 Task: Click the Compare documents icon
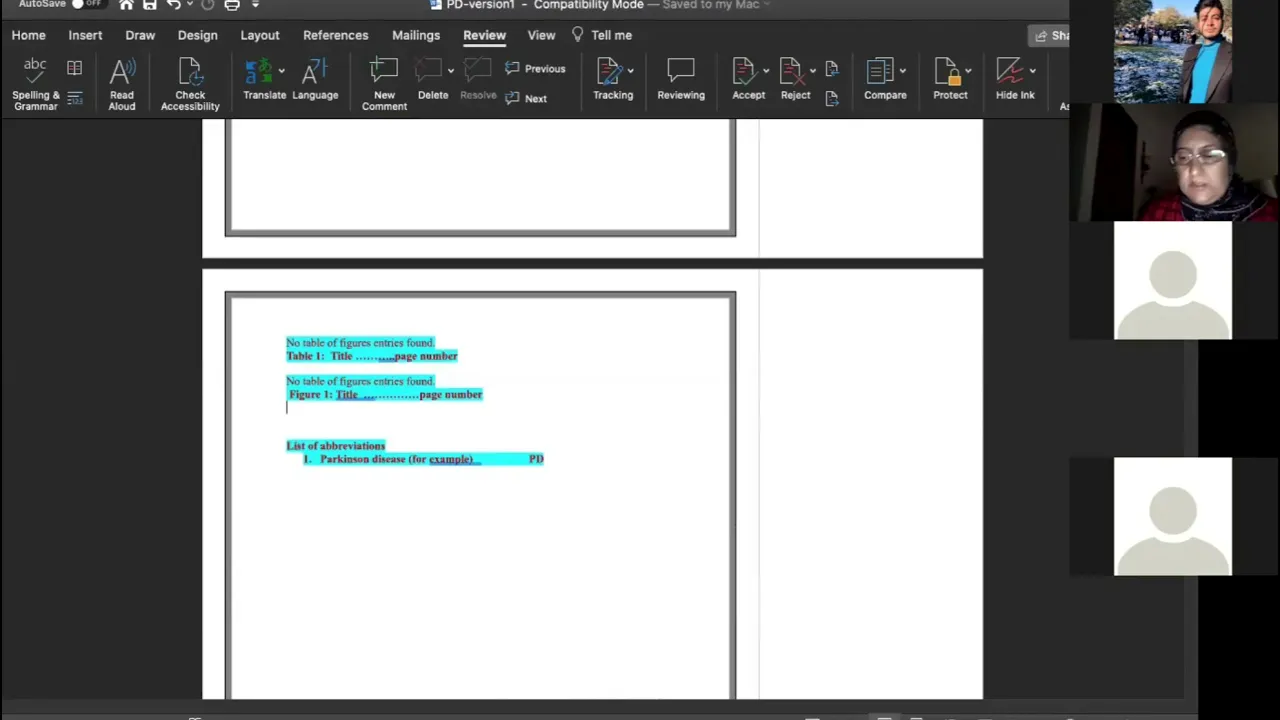point(880,71)
